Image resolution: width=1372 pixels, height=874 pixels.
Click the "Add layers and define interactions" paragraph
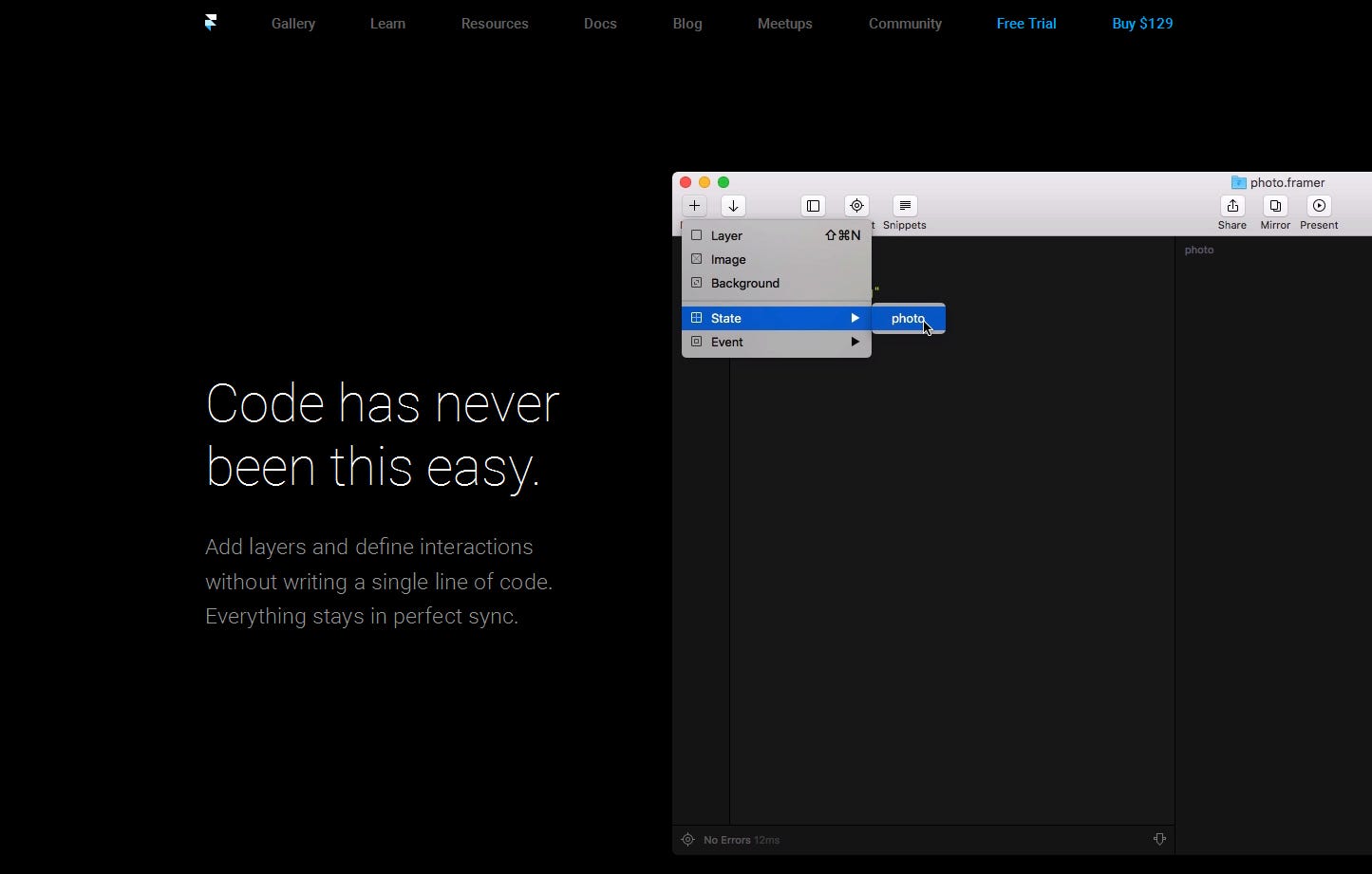pos(379,582)
